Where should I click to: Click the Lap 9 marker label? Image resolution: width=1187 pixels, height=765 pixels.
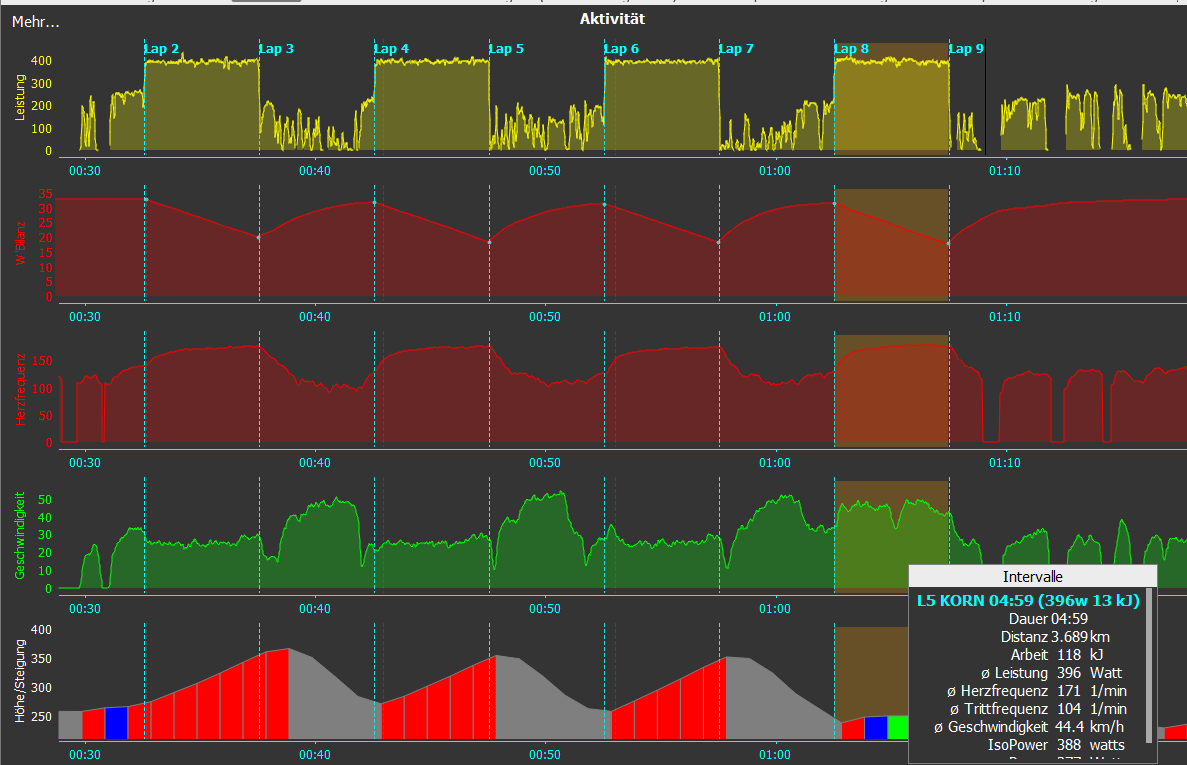point(966,48)
